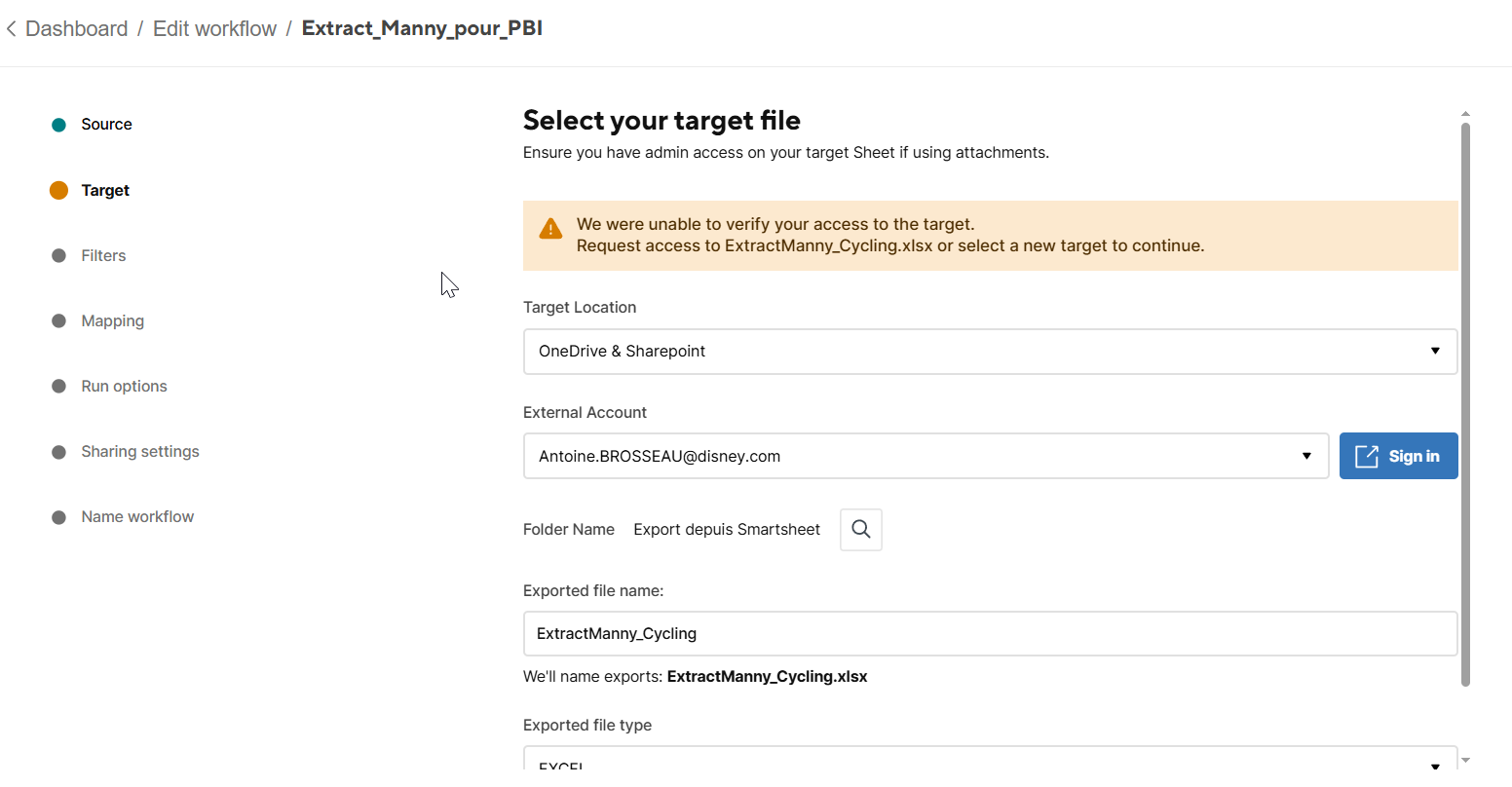This screenshot has height=787, width=1512.
Task: Go to the Filters step label
Action: (x=103, y=255)
